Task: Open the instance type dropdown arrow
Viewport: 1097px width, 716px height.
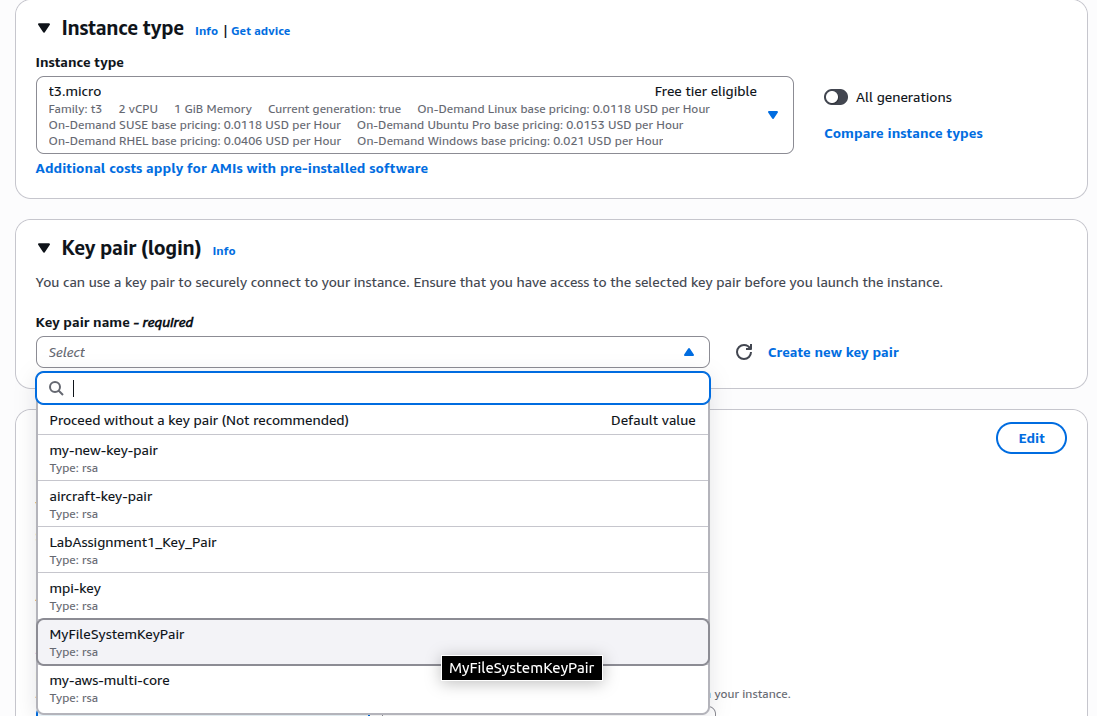Action: pyautogui.click(x=772, y=115)
